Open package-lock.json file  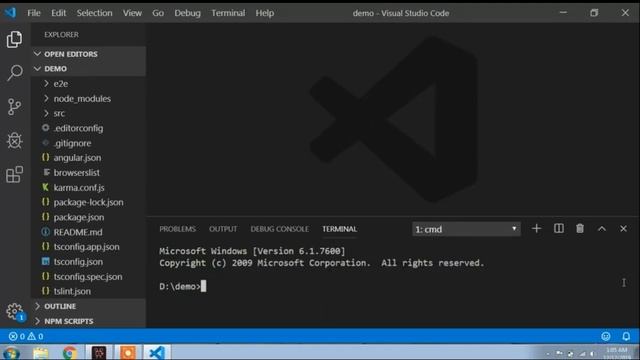coord(88,202)
